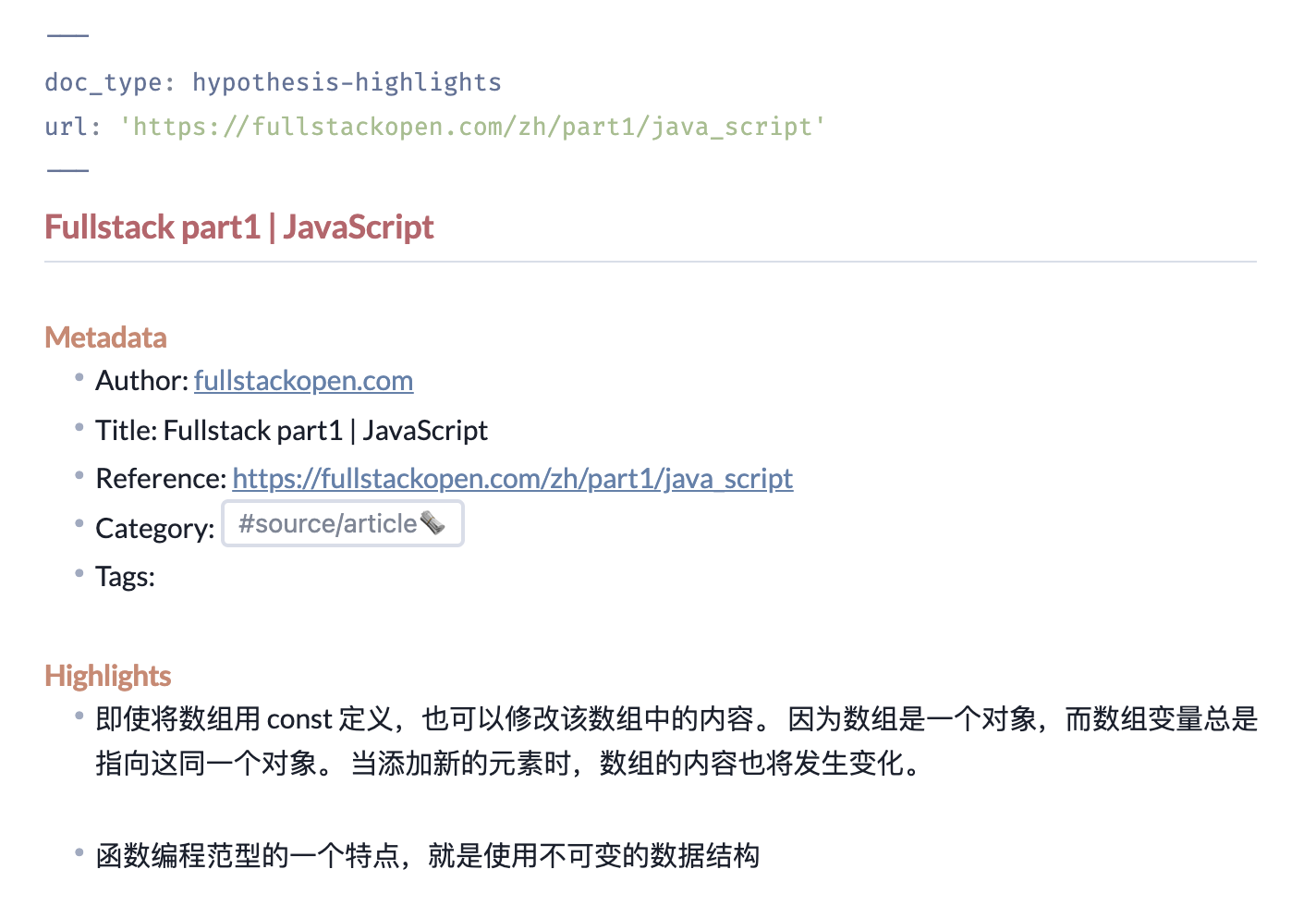The height and width of the screenshot is (906, 1316).
Task: Click the first highlight about const arrays
Action: pyautogui.click(x=676, y=741)
